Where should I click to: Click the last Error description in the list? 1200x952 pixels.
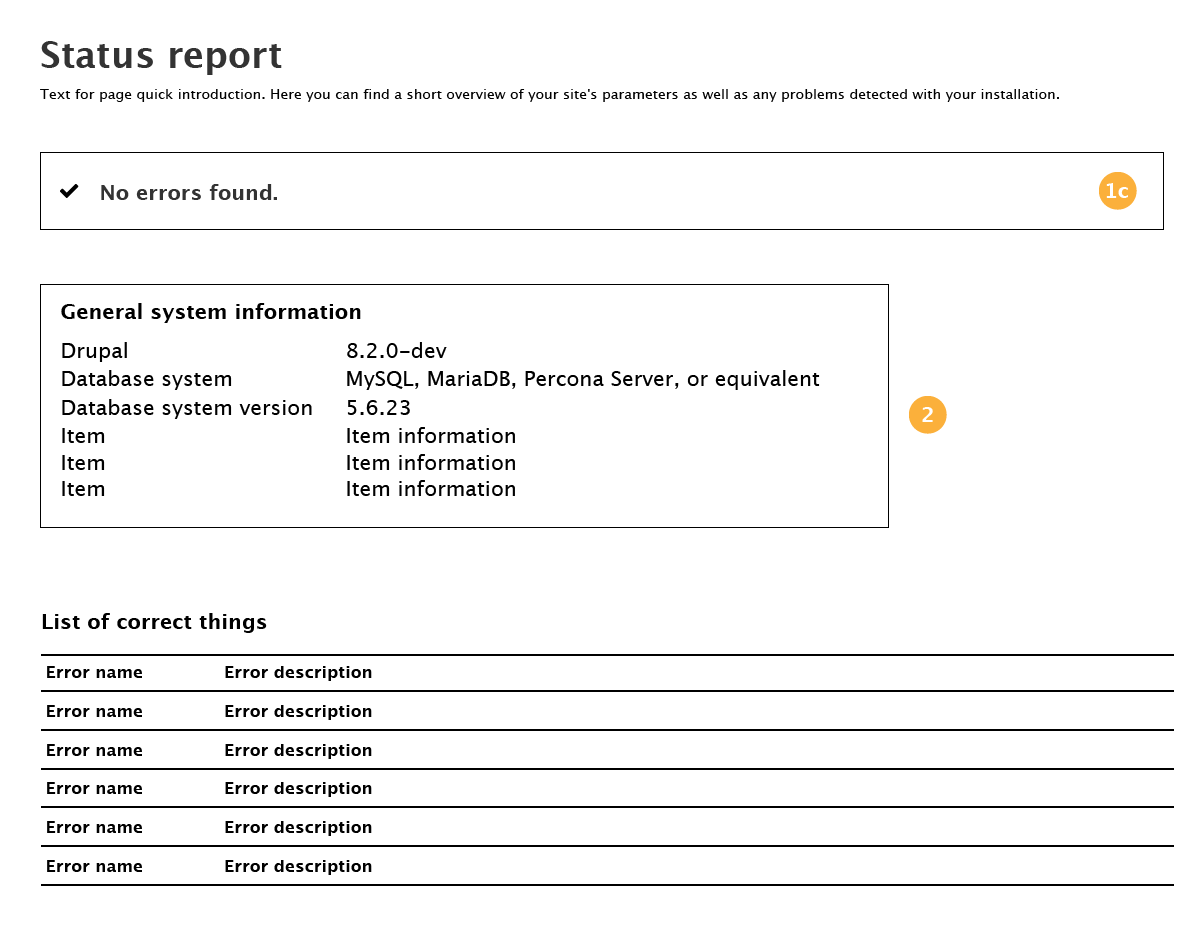pyautogui.click(x=298, y=867)
